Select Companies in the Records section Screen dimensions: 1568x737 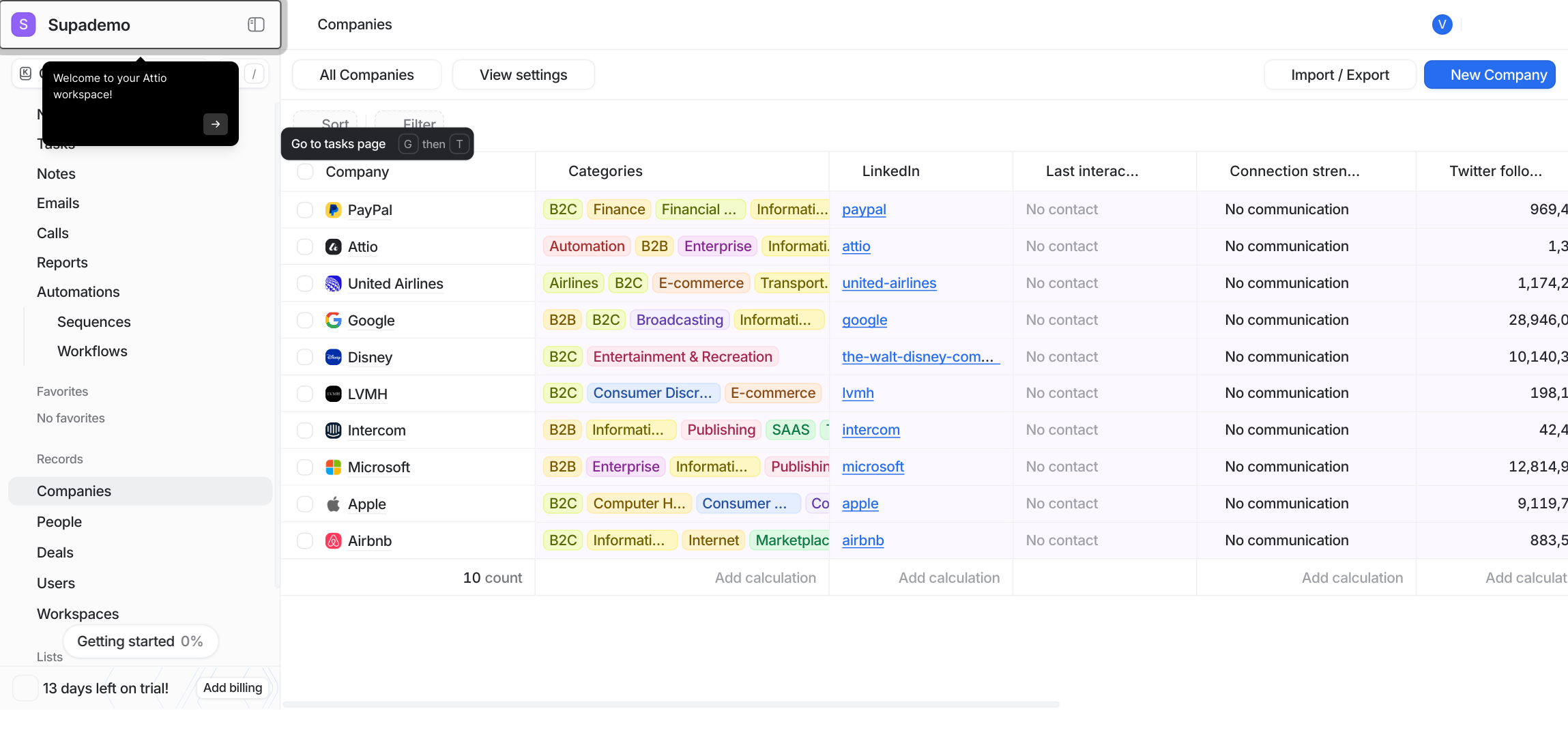click(140, 491)
